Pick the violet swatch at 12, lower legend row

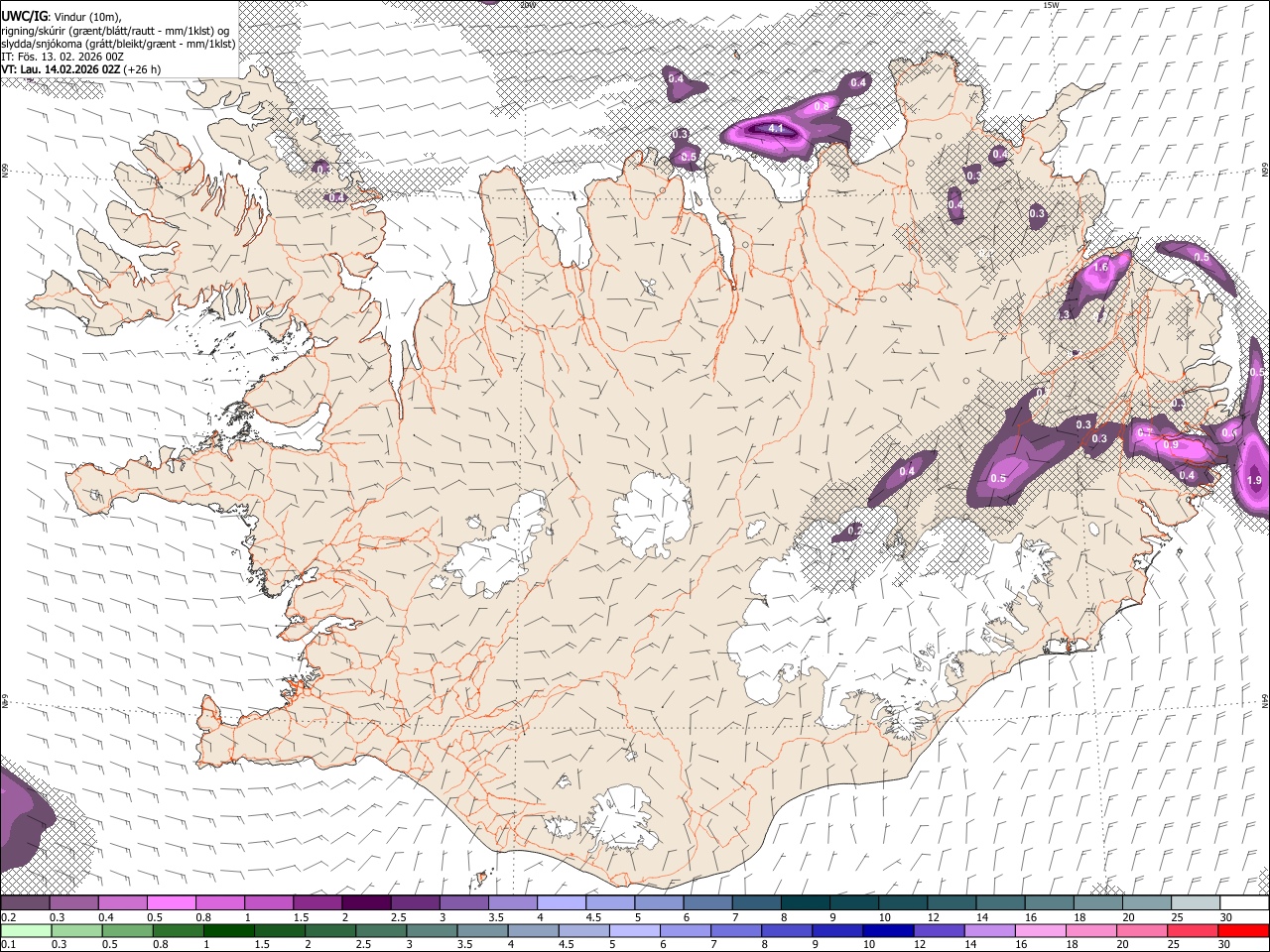pos(939,931)
